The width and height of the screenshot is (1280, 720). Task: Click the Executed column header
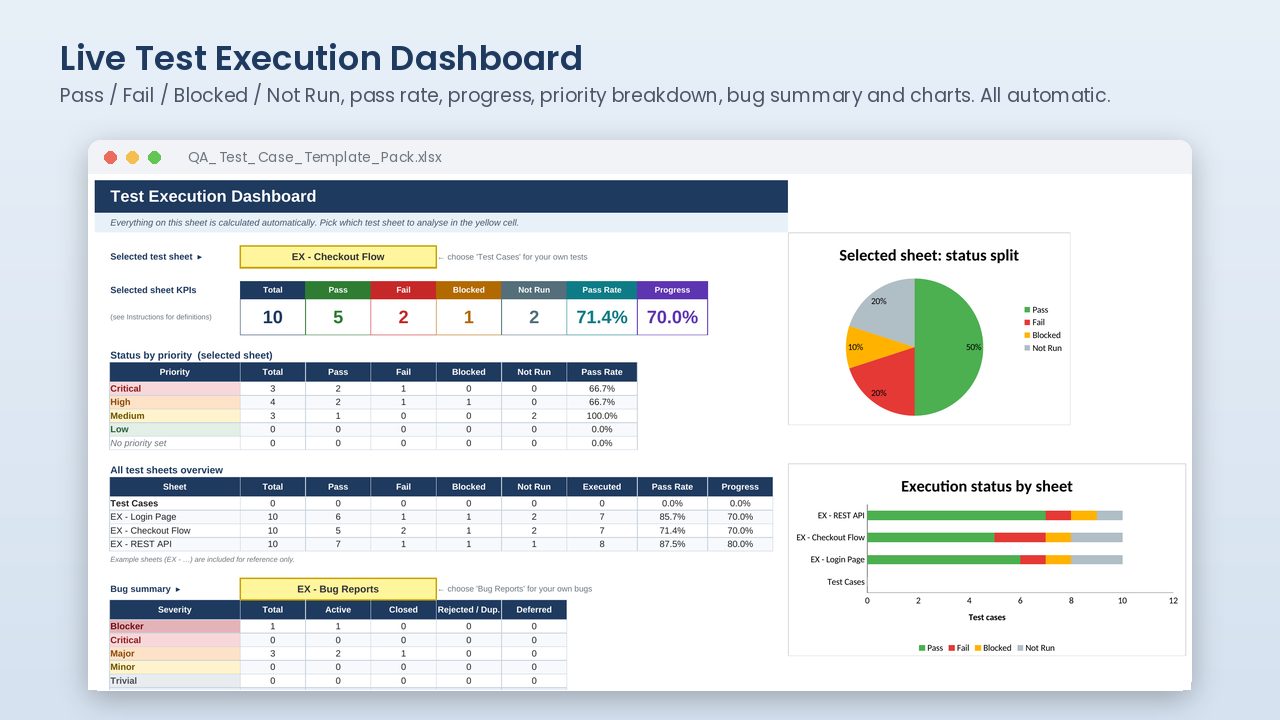(602, 487)
